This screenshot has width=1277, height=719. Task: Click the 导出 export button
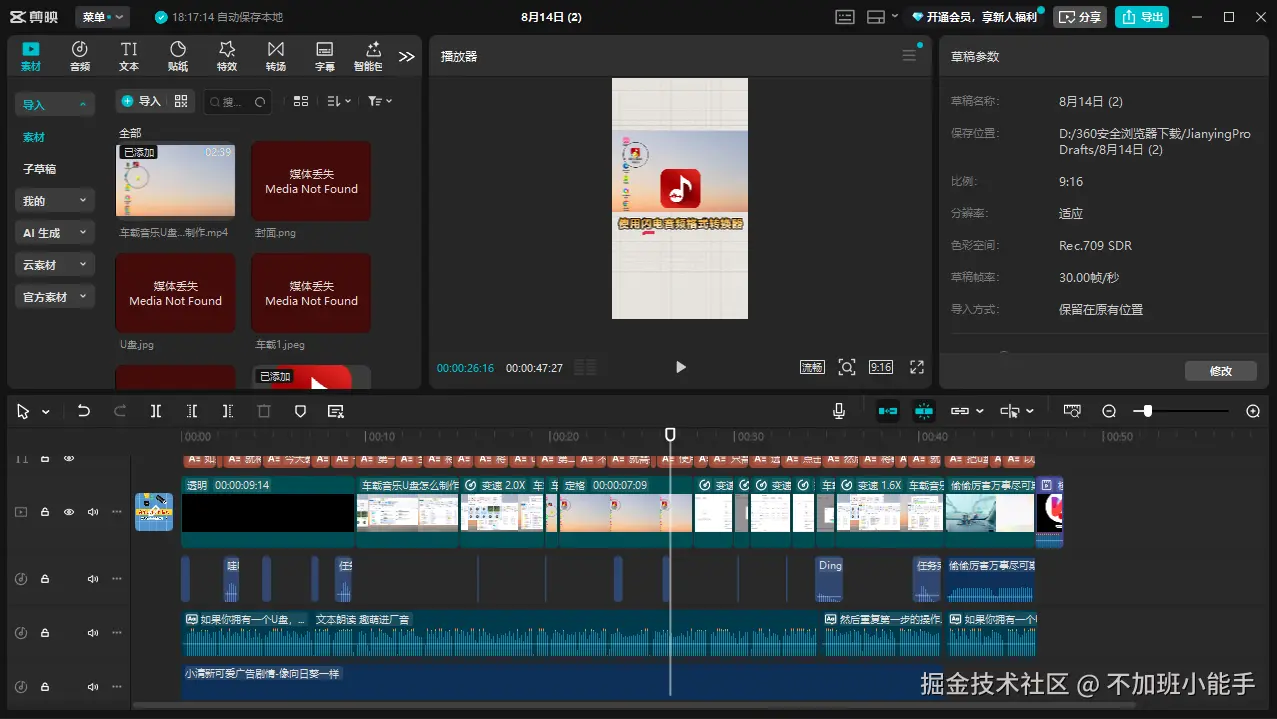point(1141,17)
